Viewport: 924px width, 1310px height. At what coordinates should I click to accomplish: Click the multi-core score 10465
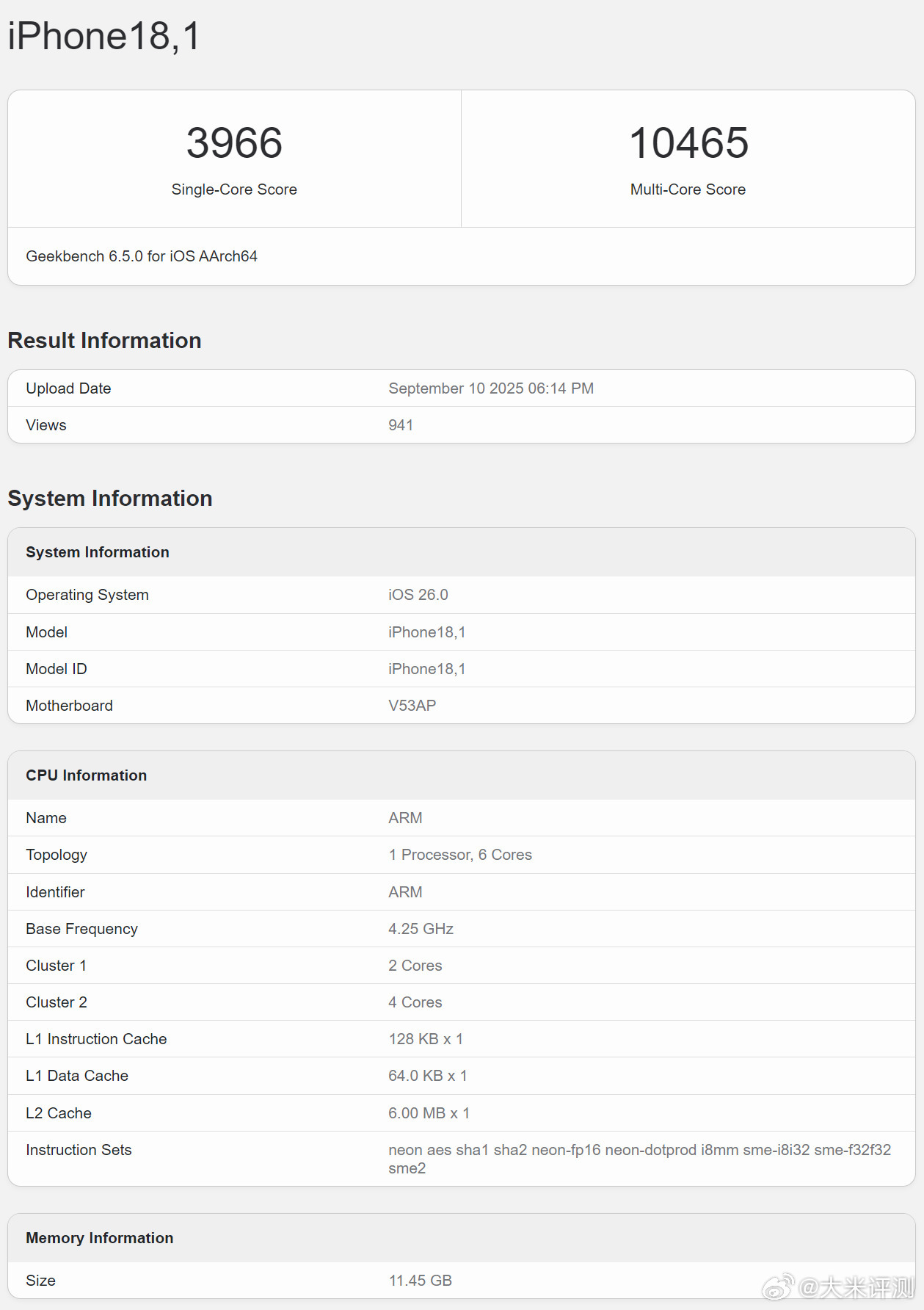pos(688,142)
